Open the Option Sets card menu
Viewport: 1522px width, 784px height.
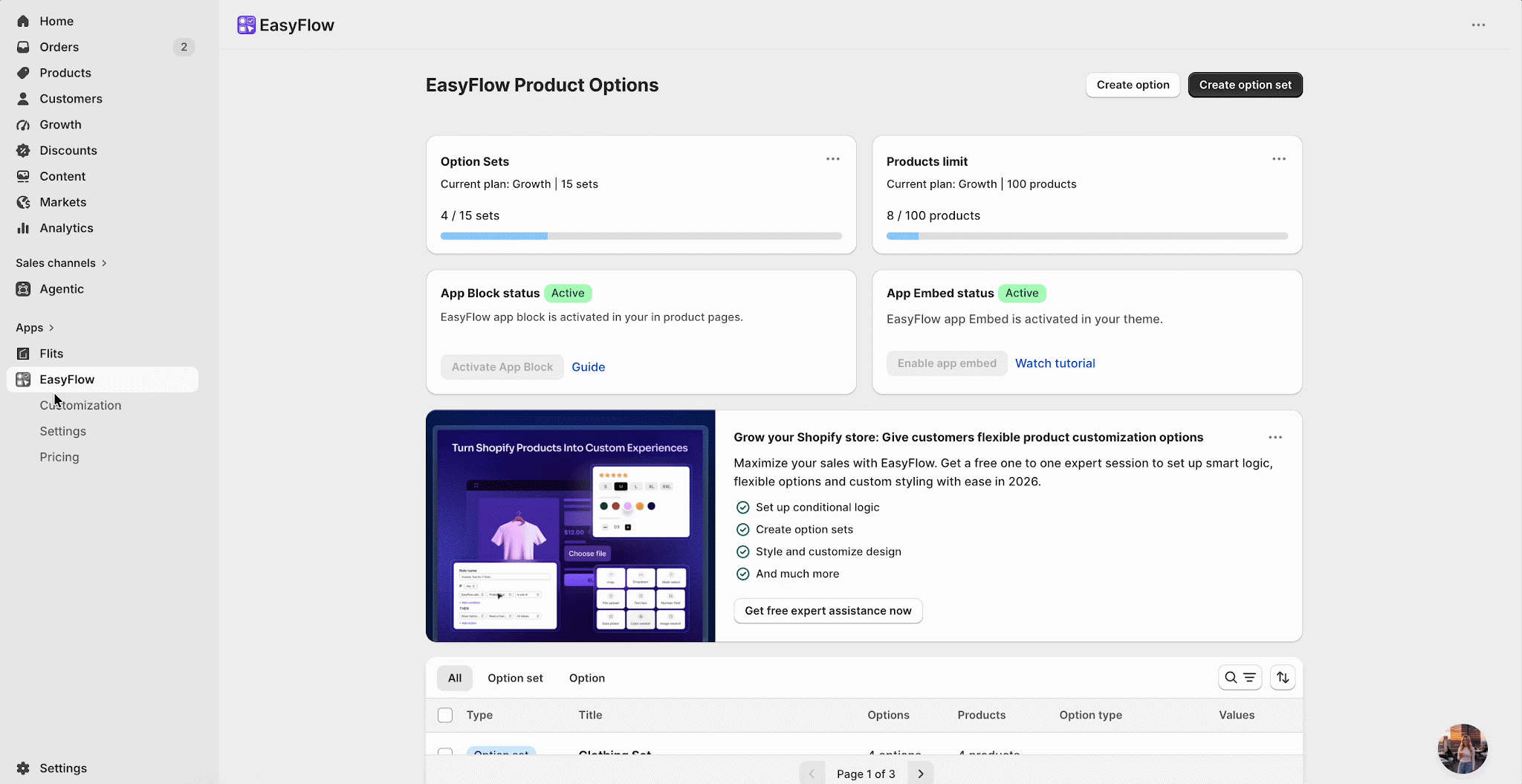833,159
